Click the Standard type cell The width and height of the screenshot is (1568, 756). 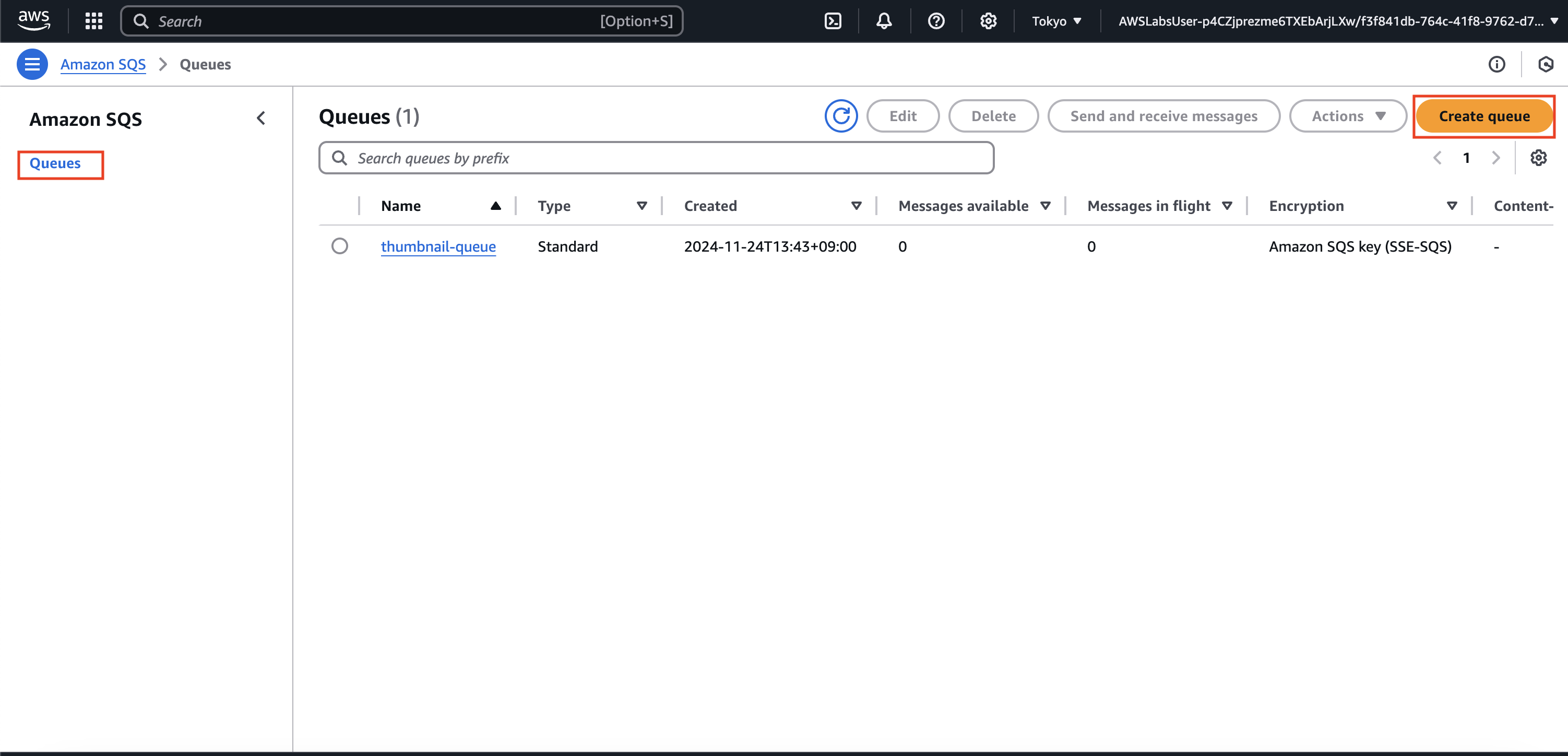point(567,246)
